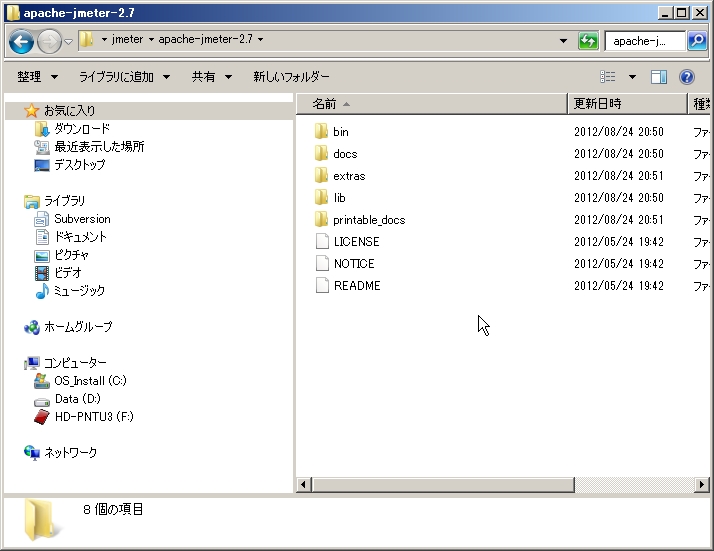Open the ライブラリに追加 menu
The height and width of the screenshot is (551, 714).
click(x=124, y=77)
